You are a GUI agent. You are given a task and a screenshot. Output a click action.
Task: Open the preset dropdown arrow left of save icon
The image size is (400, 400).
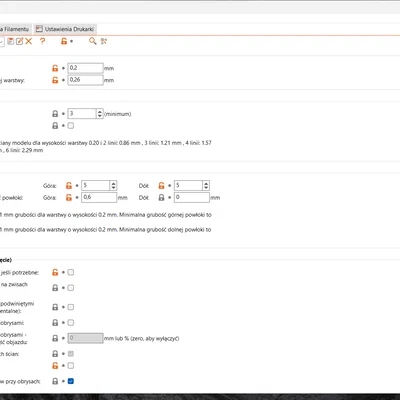[x=1, y=41]
